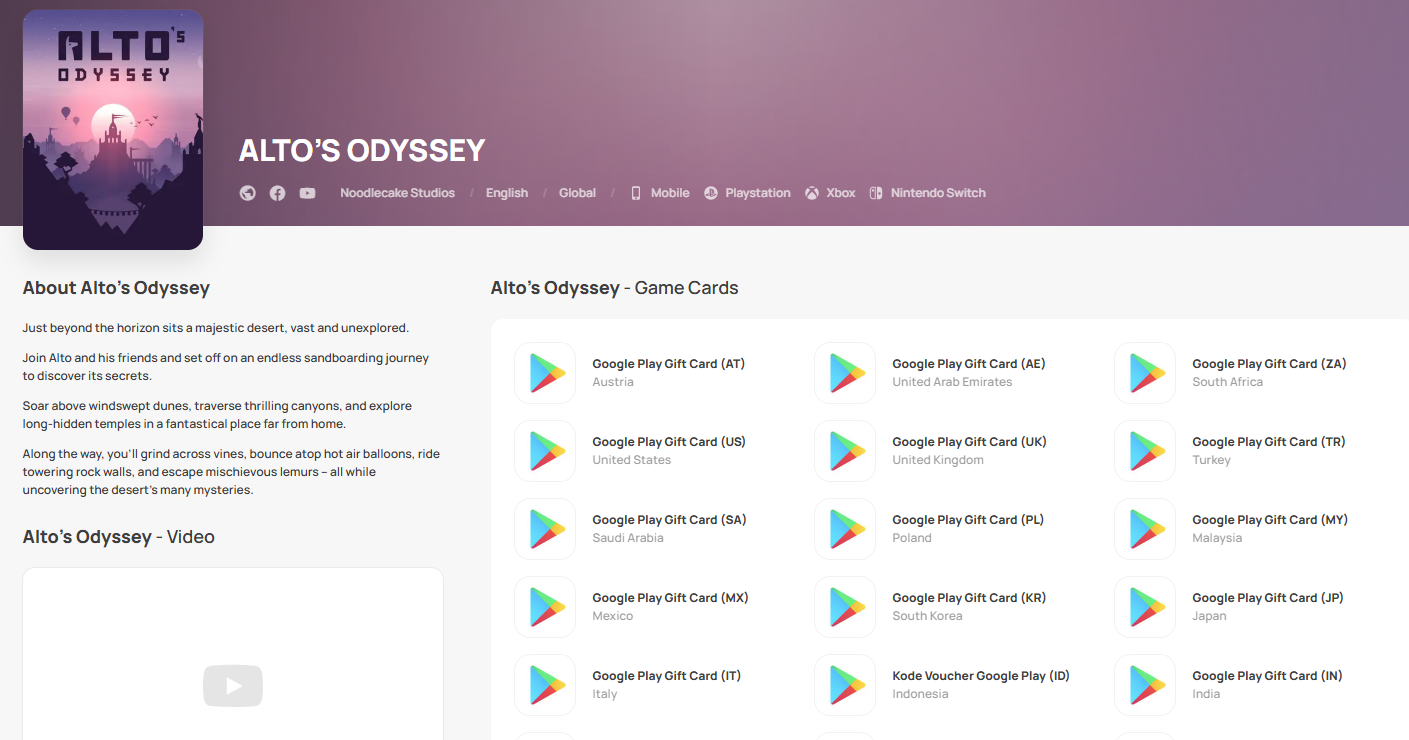Open the Facebook icon in header
Image resolution: width=1409 pixels, height=740 pixels.
click(x=278, y=193)
